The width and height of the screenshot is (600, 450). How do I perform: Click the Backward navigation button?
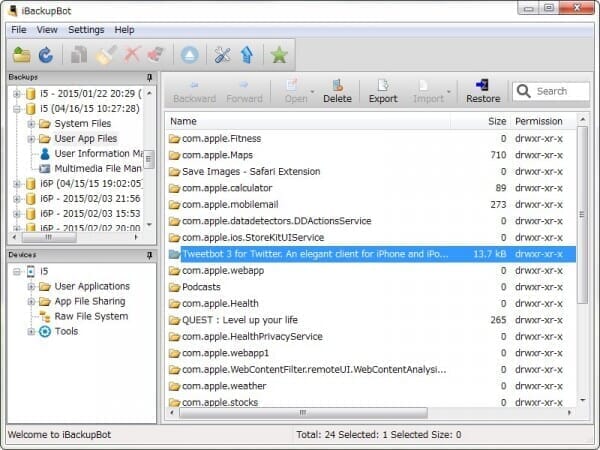[194, 92]
